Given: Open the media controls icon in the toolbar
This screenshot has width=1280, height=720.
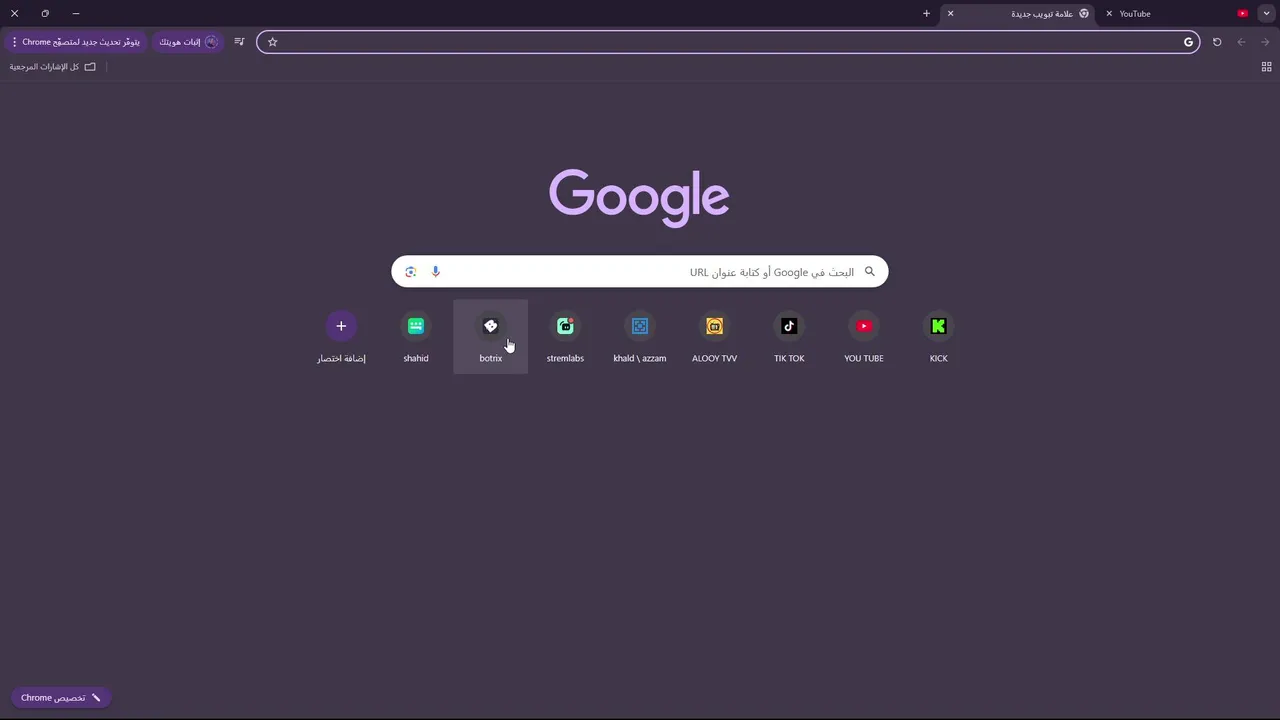Looking at the screenshot, I should [x=239, y=42].
